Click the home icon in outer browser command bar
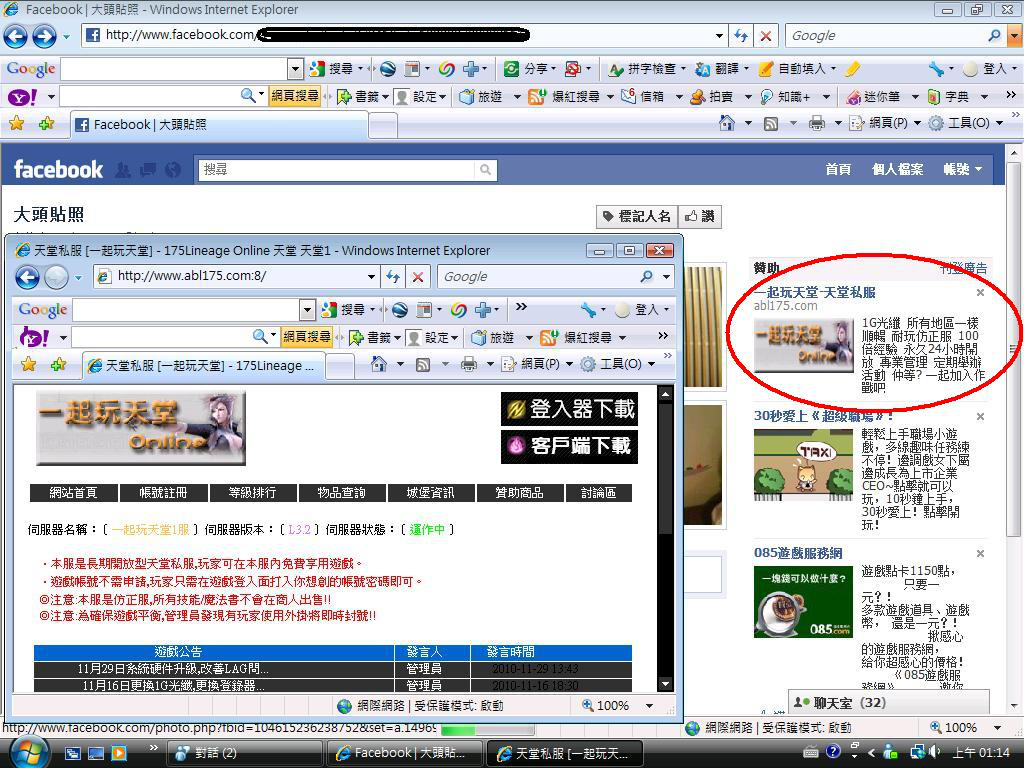Image resolution: width=1024 pixels, height=768 pixels. (x=726, y=123)
